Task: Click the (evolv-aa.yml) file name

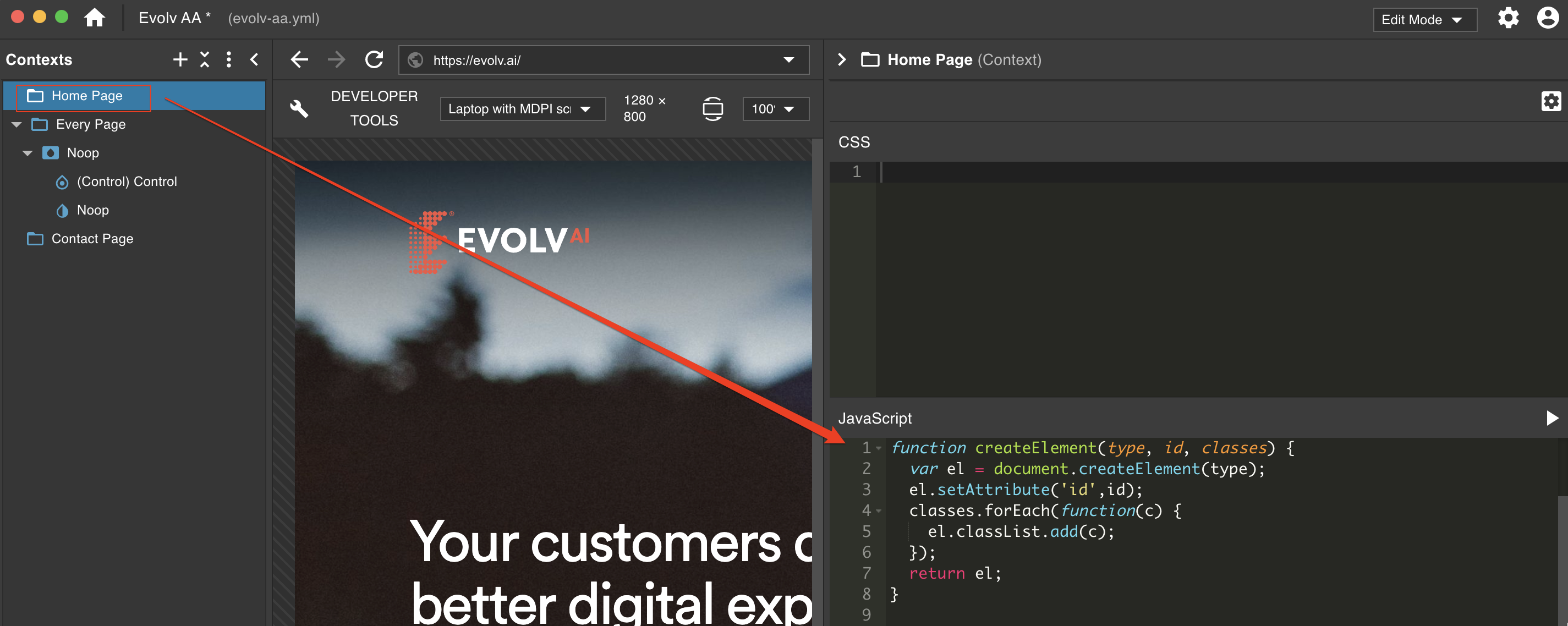Action: [273, 19]
